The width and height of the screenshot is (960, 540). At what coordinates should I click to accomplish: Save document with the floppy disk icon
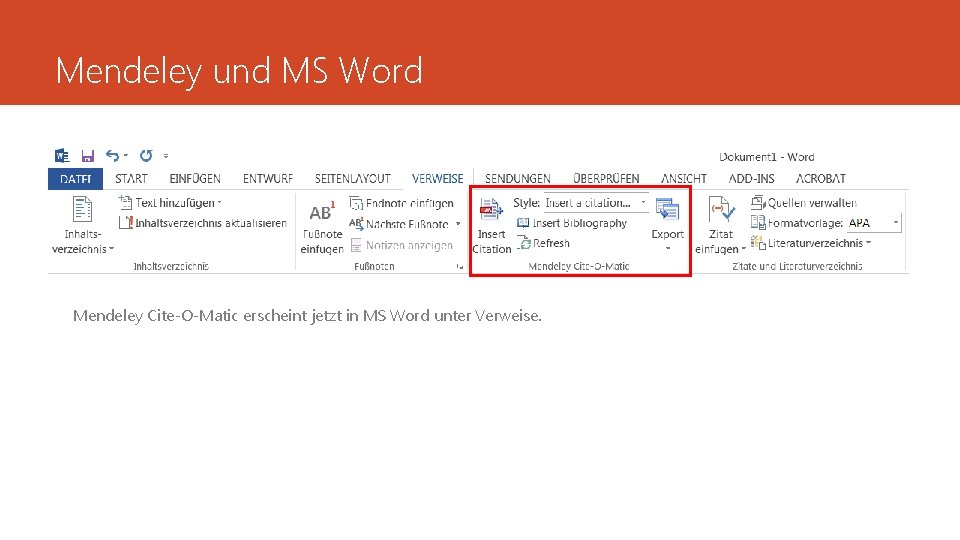(88, 156)
